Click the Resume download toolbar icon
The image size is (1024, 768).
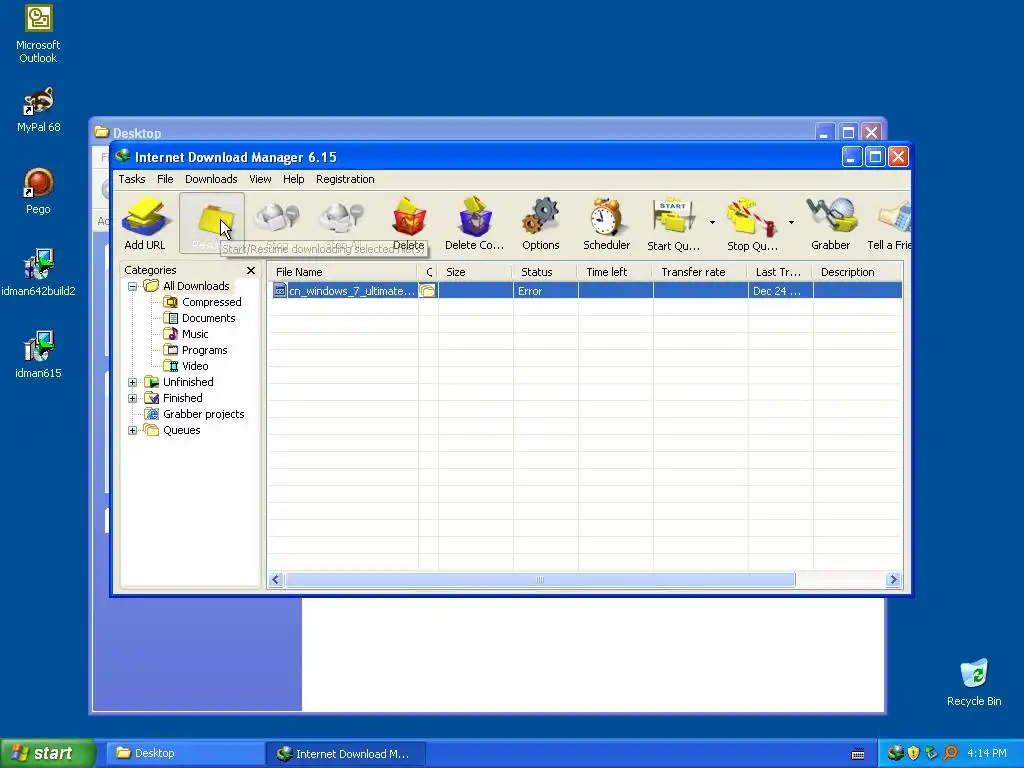[x=212, y=223]
